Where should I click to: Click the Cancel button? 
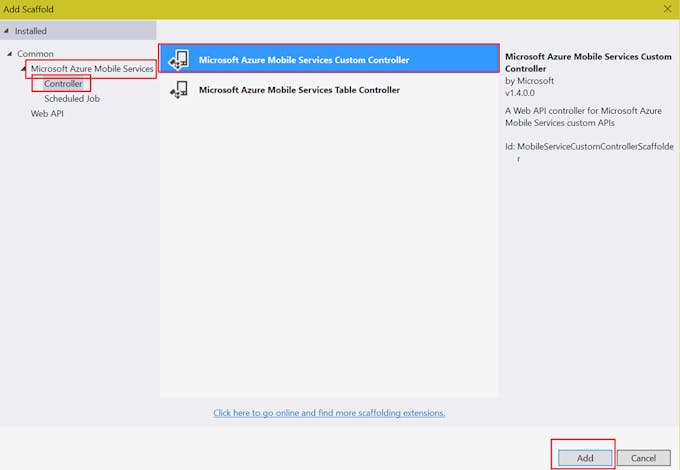(x=644, y=458)
